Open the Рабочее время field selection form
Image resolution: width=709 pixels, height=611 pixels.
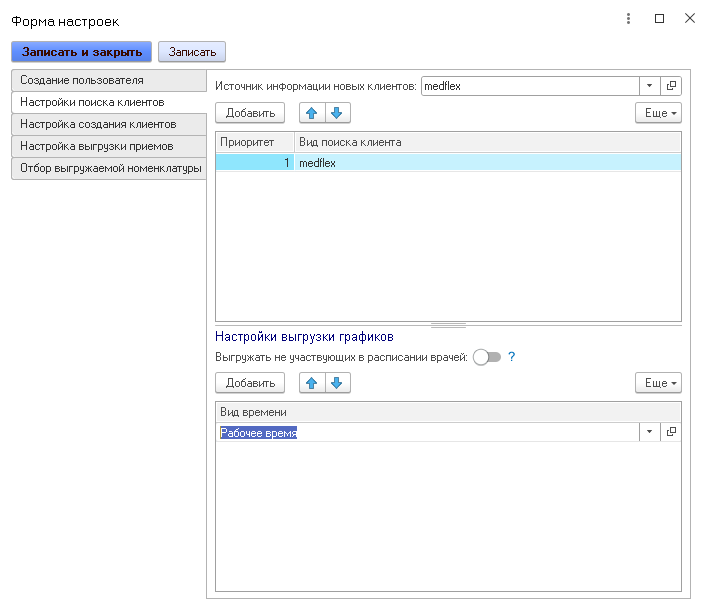point(671,432)
